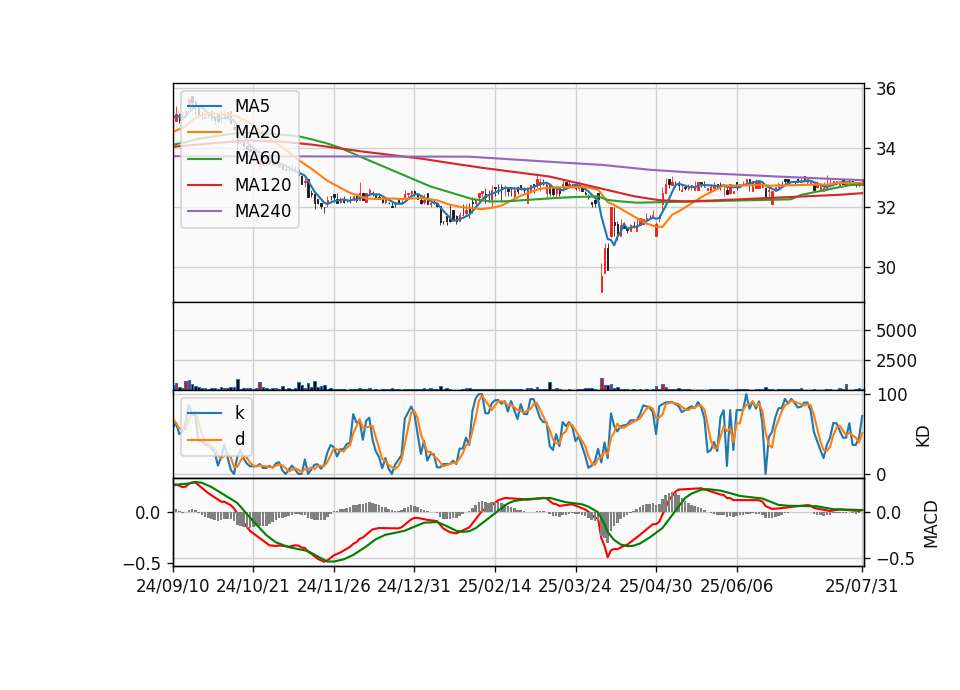
Task: Click the MA20 legend label
Action: coord(257,132)
